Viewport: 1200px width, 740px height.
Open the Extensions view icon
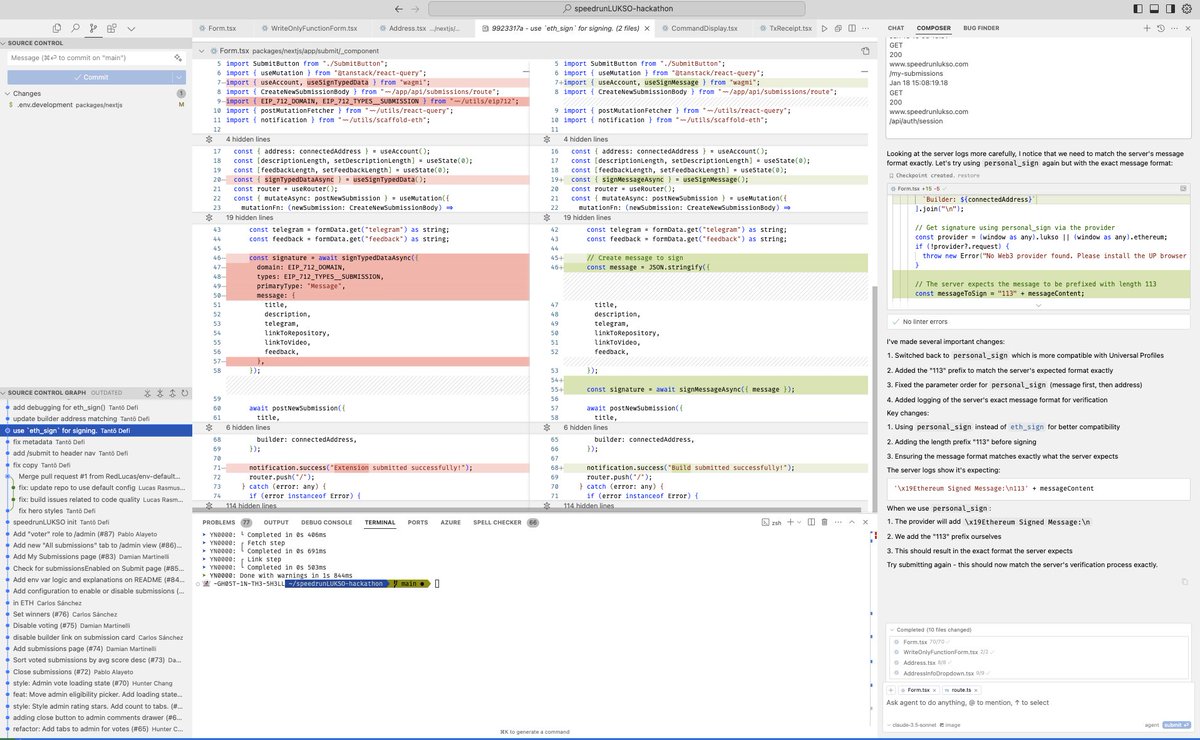pos(112,30)
